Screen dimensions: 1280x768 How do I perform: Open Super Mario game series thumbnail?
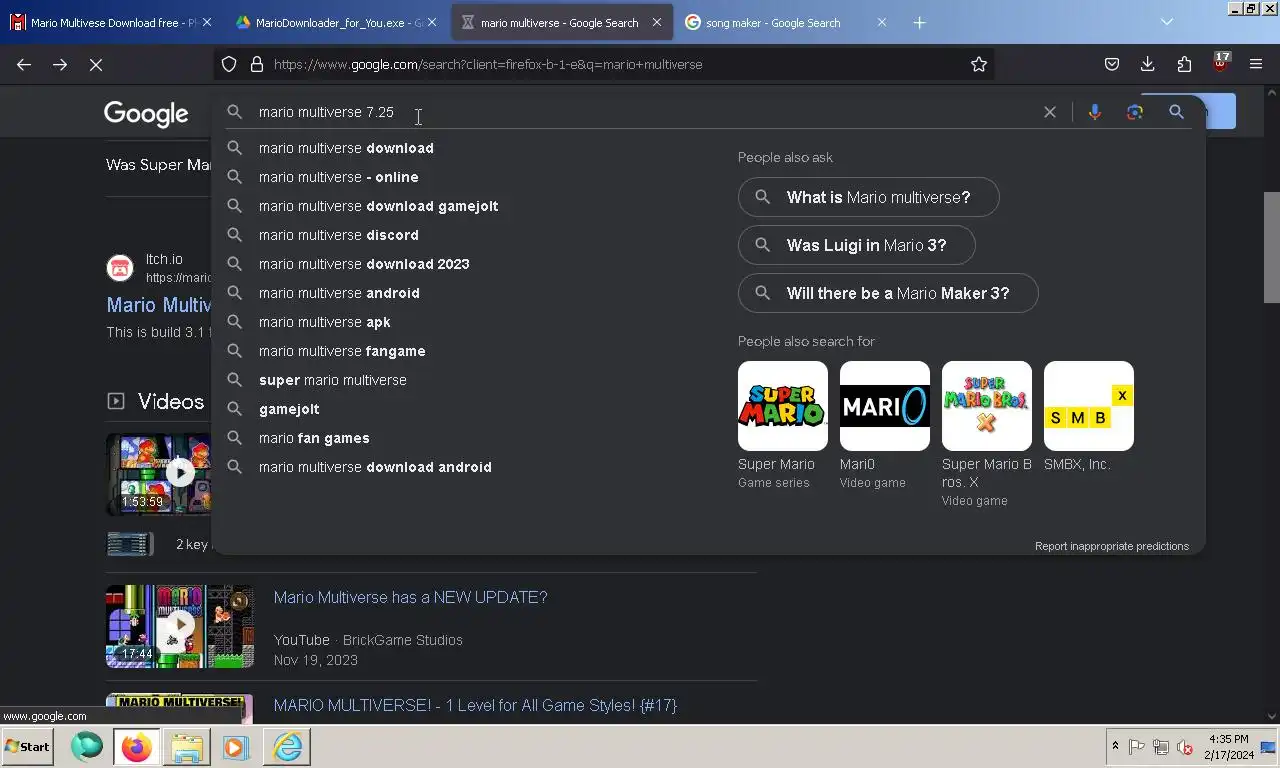click(x=783, y=406)
